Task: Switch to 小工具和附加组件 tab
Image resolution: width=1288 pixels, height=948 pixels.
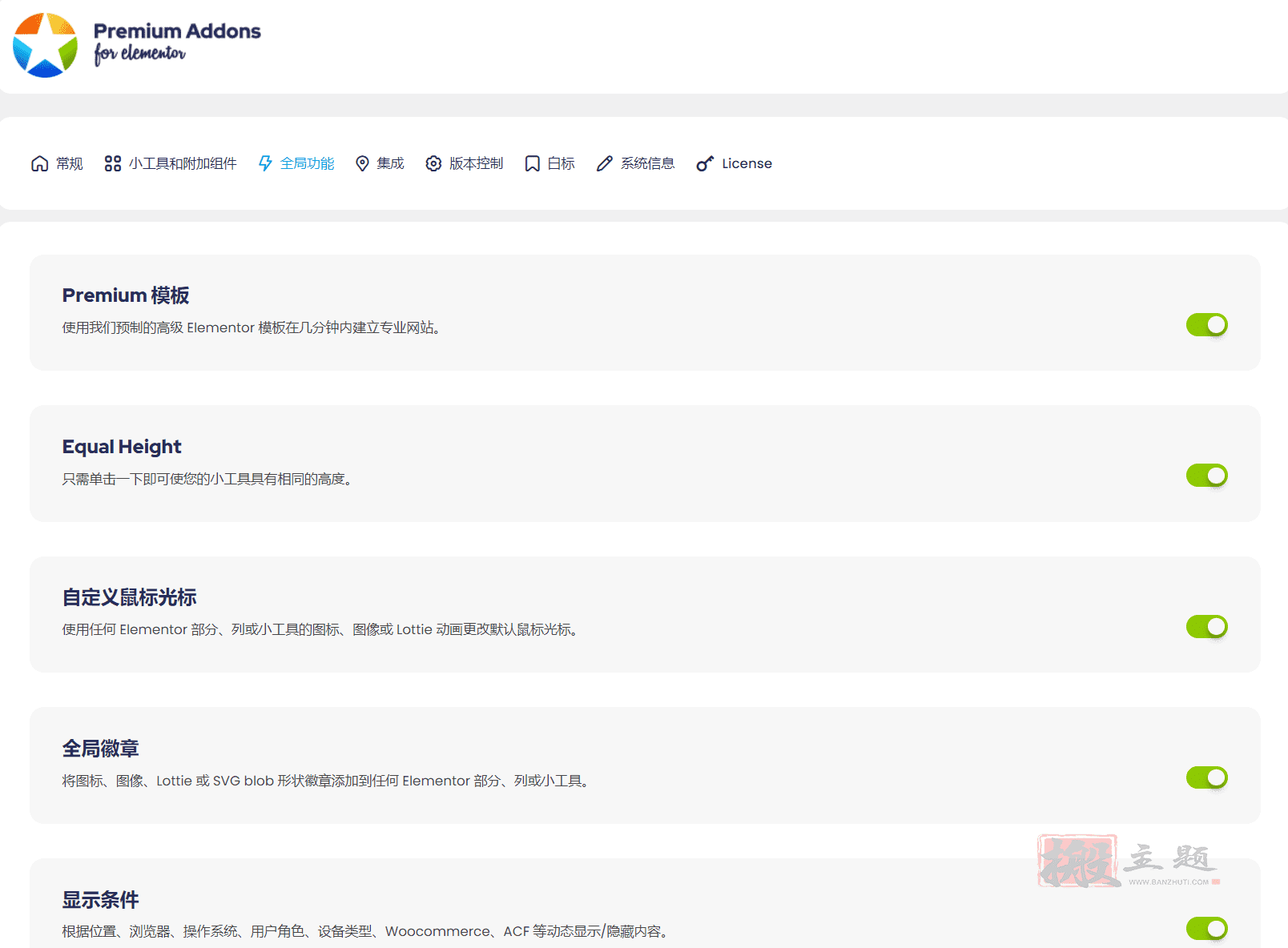Action: pyautogui.click(x=171, y=163)
